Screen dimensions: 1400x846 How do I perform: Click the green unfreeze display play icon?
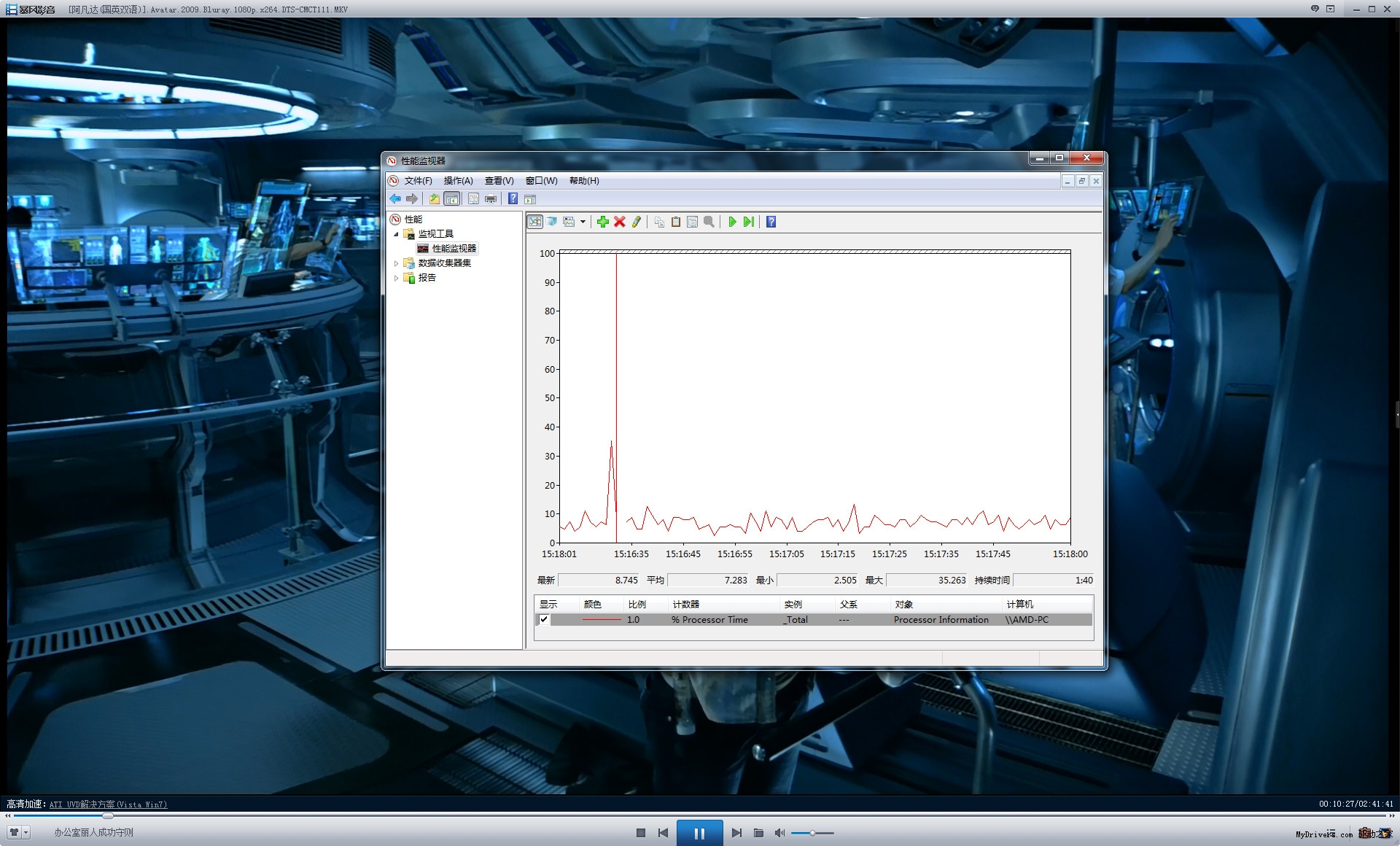pos(732,222)
